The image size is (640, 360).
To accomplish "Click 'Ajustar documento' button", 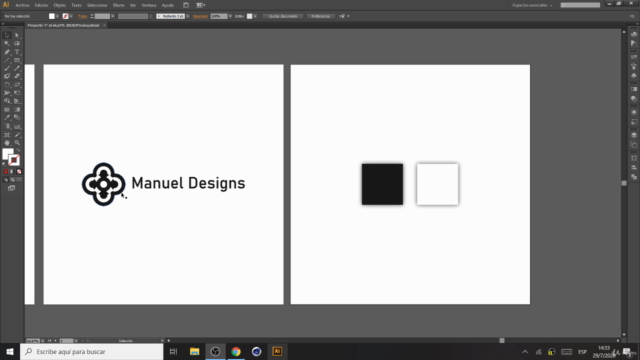I will (283, 16).
